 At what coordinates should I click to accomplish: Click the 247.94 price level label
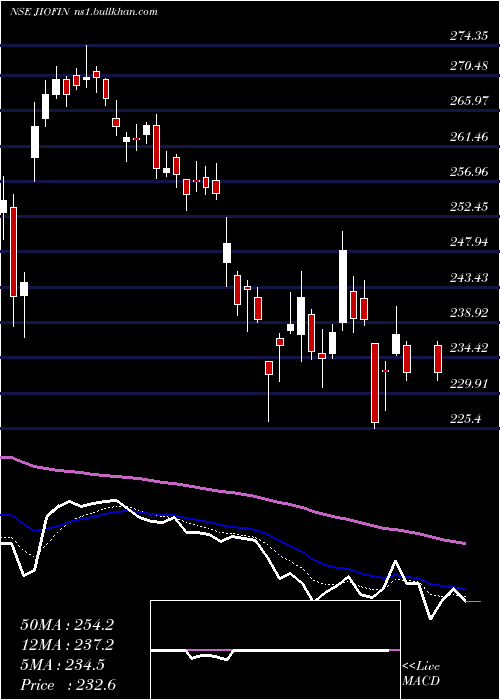coord(469,242)
